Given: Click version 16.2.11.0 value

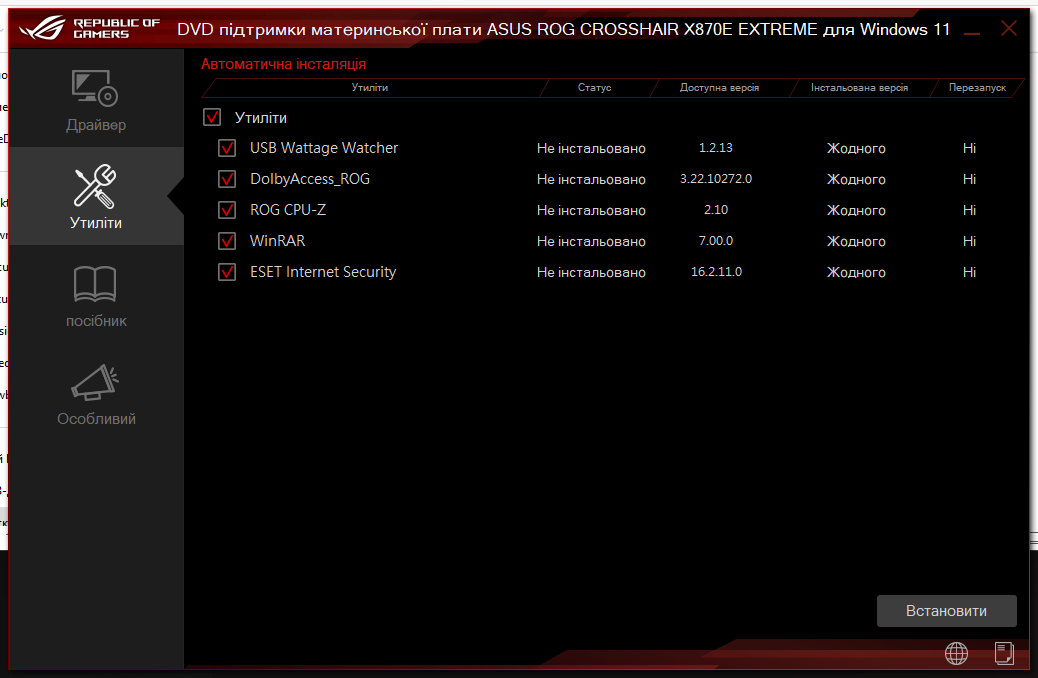Looking at the screenshot, I should click(716, 272).
